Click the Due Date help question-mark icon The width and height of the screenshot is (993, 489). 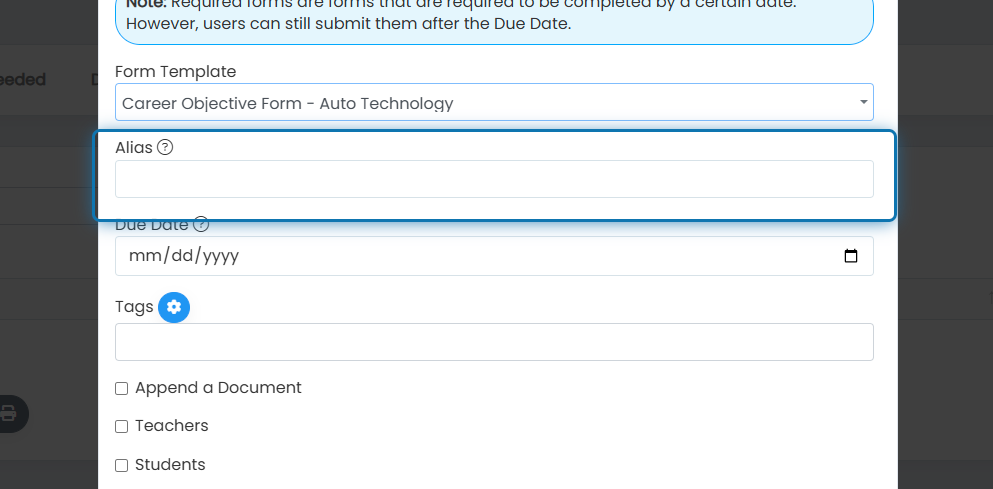tap(201, 224)
